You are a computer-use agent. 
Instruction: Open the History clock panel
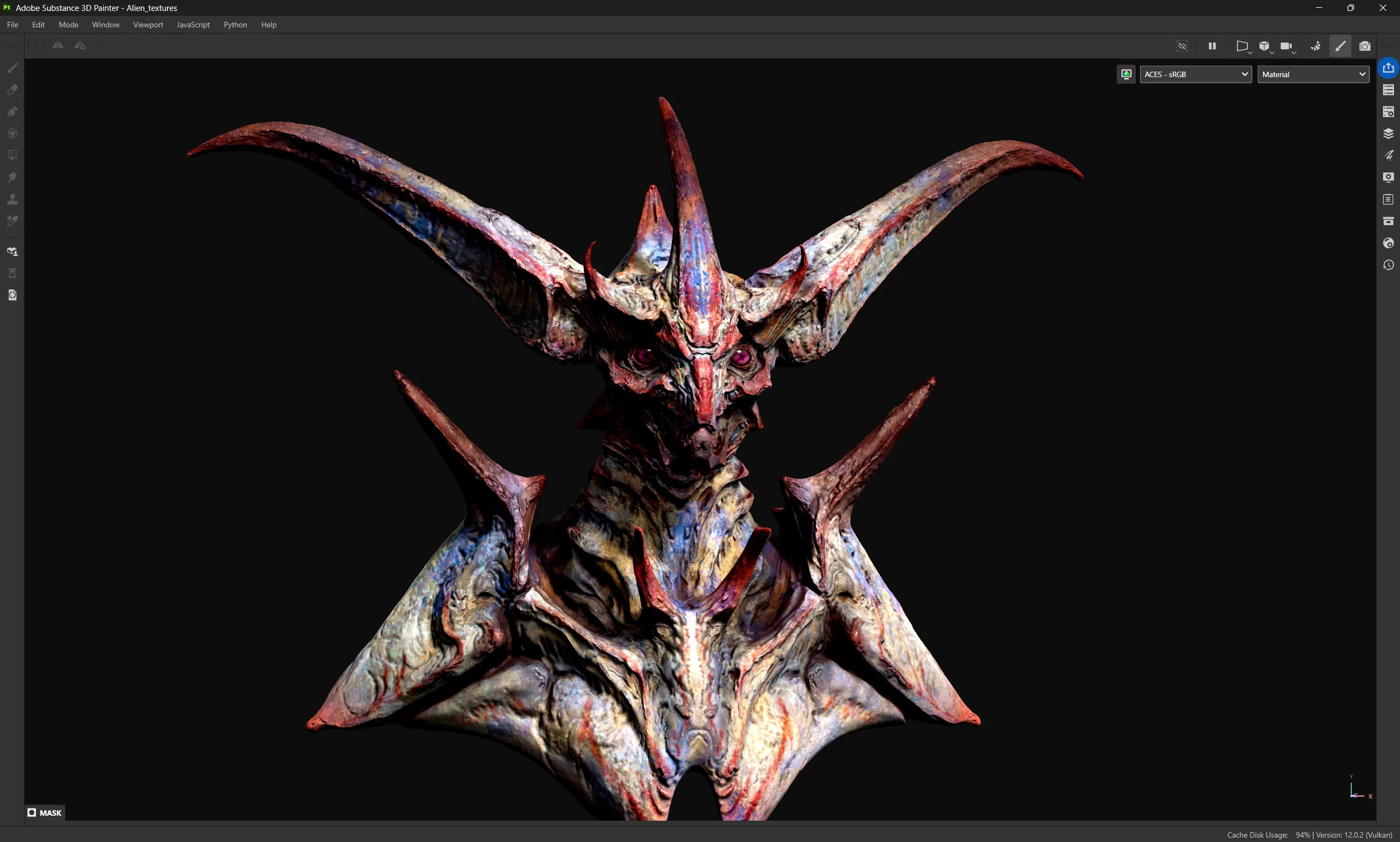[1388, 265]
